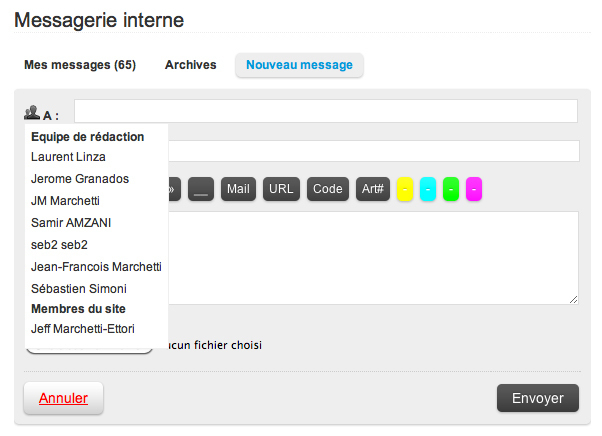Apply the magenta highlight color
The height and width of the screenshot is (436, 602).
pyautogui.click(x=474, y=189)
